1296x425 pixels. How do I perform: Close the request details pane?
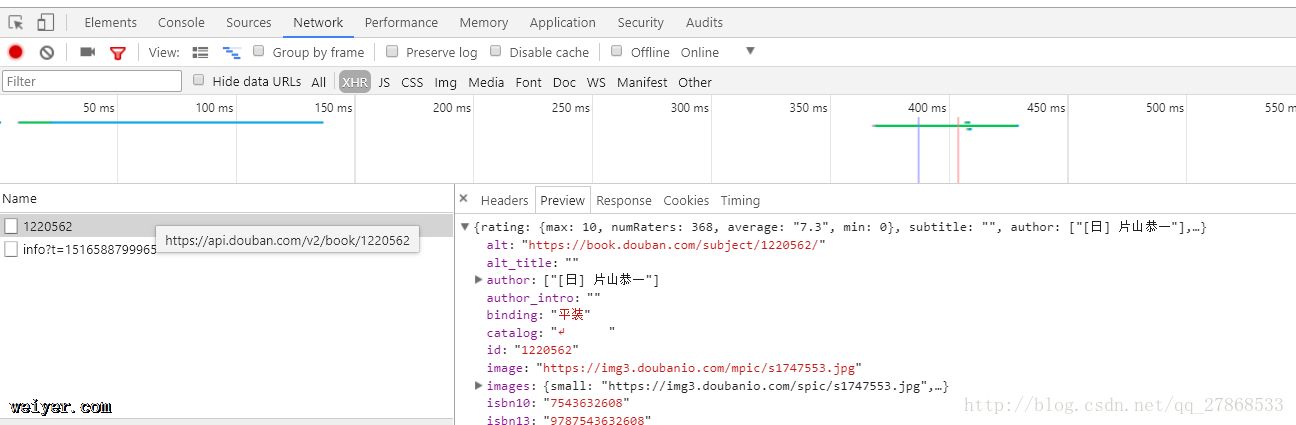point(463,199)
